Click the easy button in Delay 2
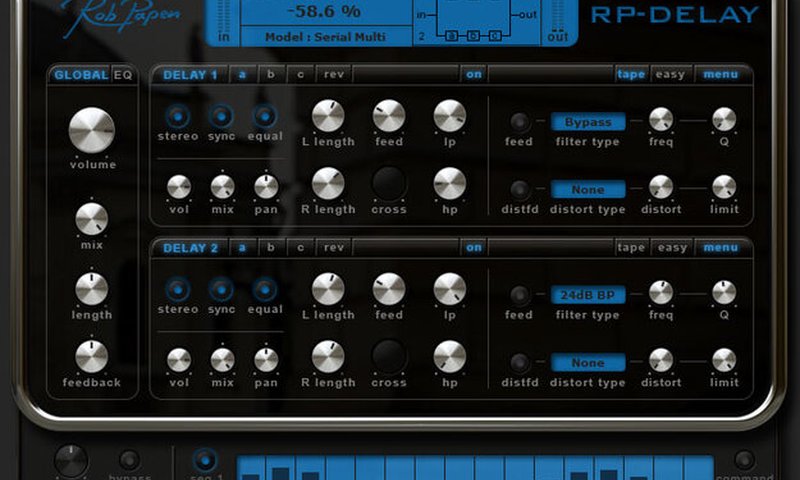Image resolution: width=800 pixels, height=480 pixels. click(x=672, y=248)
